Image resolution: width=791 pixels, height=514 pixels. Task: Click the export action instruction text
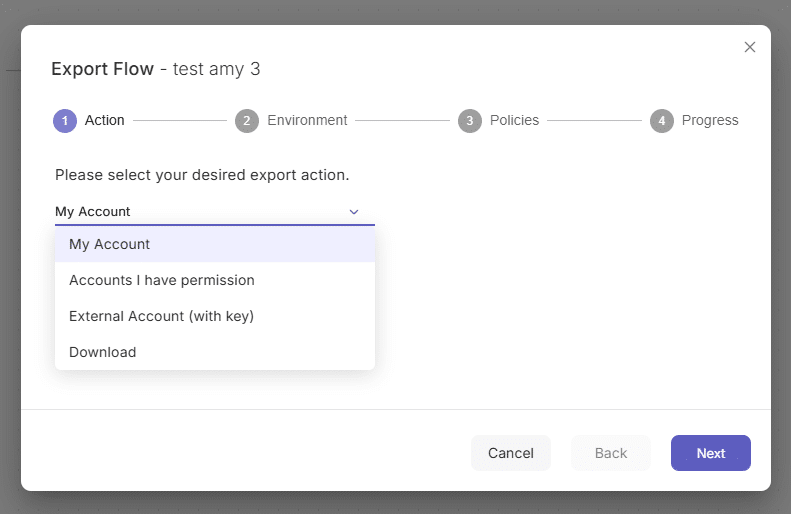[x=202, y=175]
